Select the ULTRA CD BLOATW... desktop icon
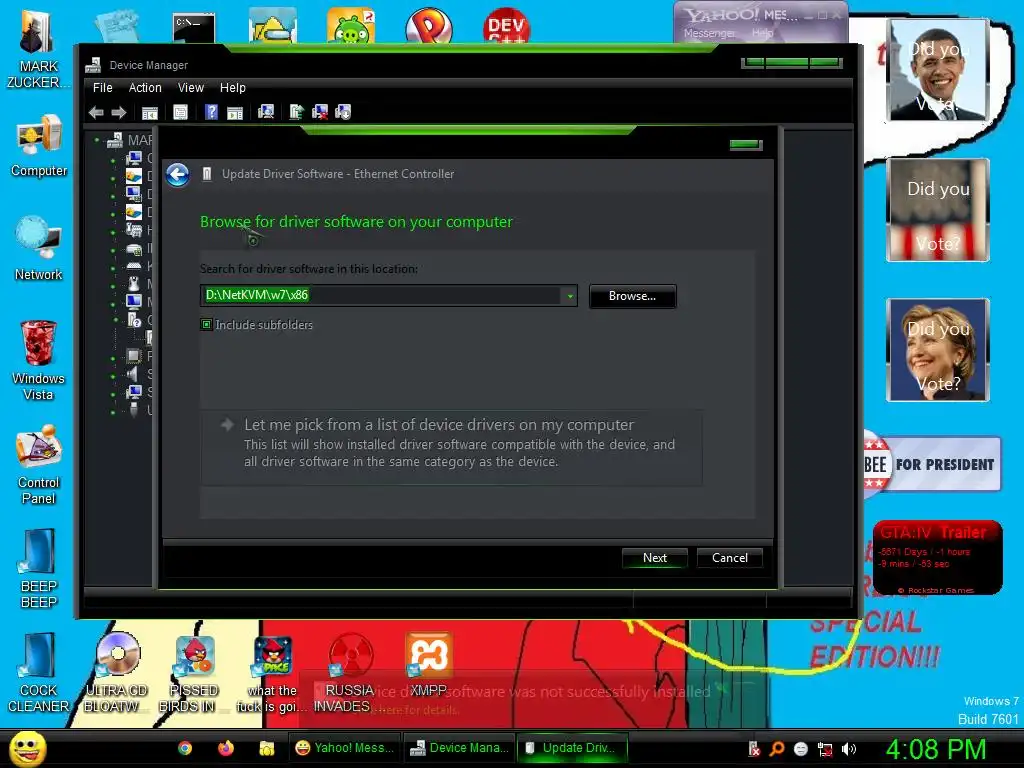 click(116, 673)
